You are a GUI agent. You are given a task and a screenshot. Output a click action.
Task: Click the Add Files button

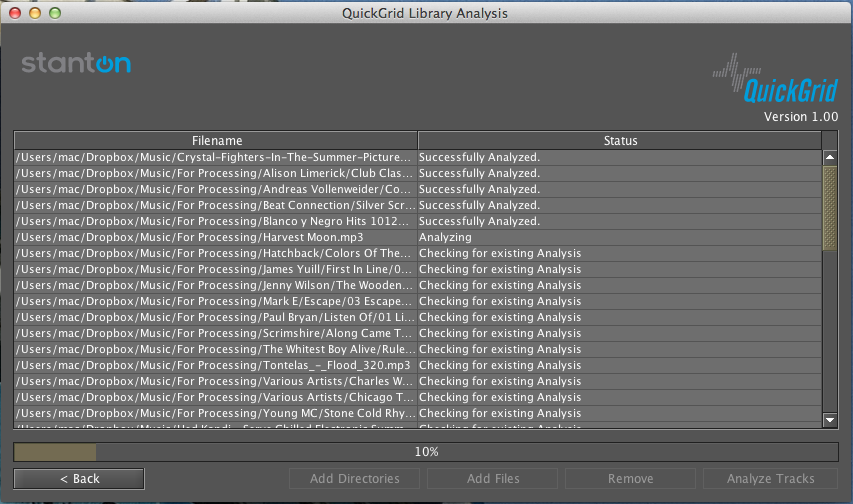(493, 479)
